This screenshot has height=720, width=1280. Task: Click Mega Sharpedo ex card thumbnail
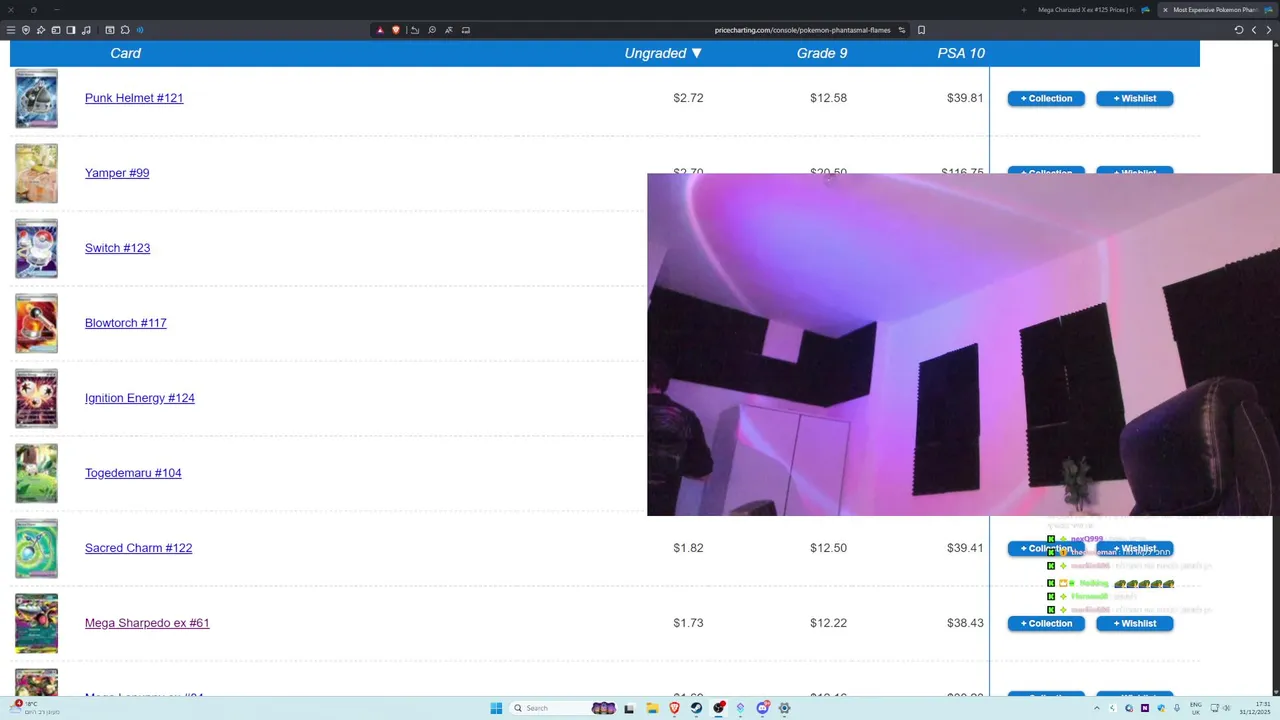pyautogui.click(x=36, y=623)
